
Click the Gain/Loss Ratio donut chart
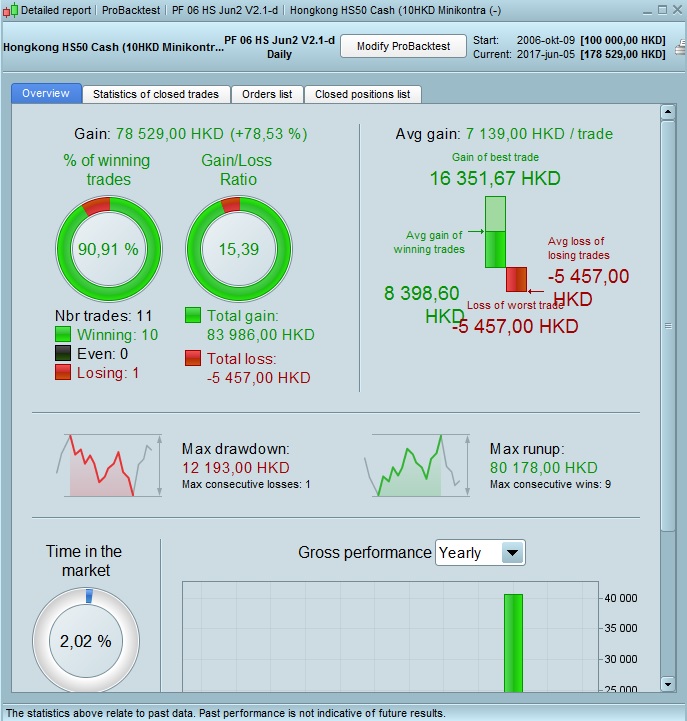[x=239, y=249]
